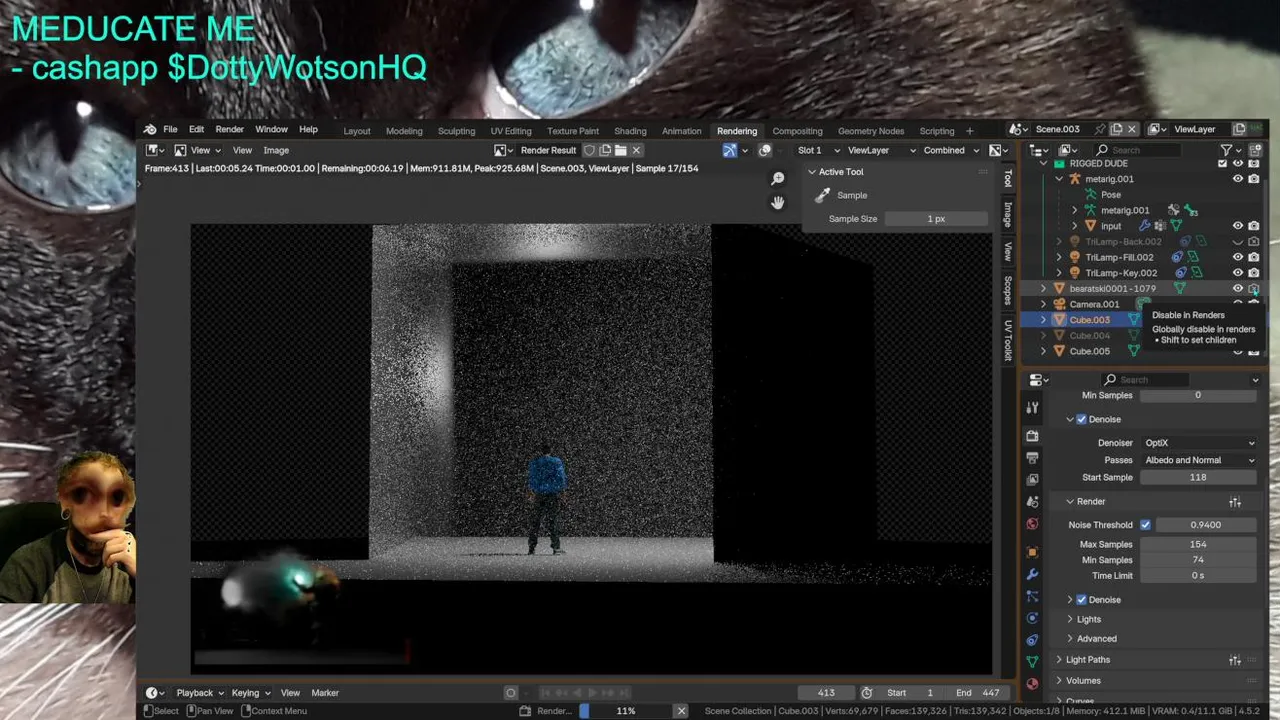Click the new image duplicate icon

[605, 150]
